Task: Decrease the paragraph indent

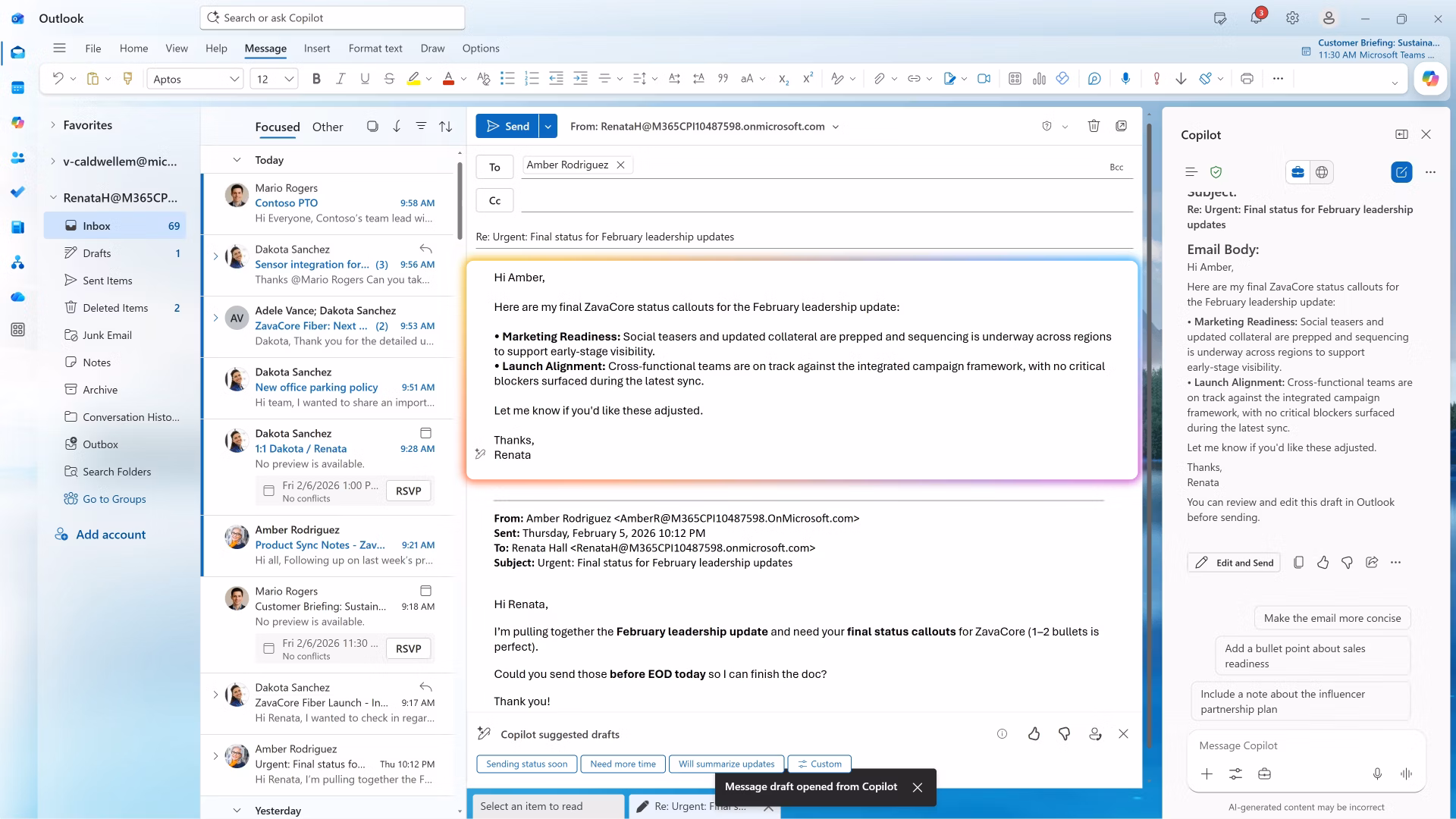Action: 556,79
